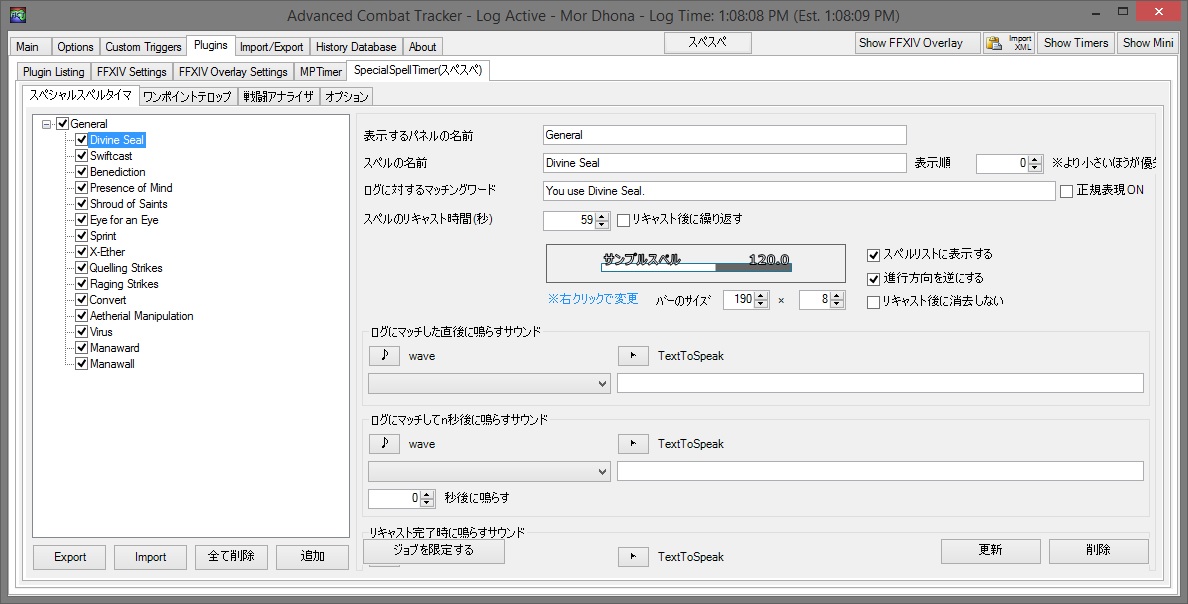Toggle スペルリストに表示する checkbox
The height and width of the screenshot is (604, 1188).
click(x=874, y=255)
